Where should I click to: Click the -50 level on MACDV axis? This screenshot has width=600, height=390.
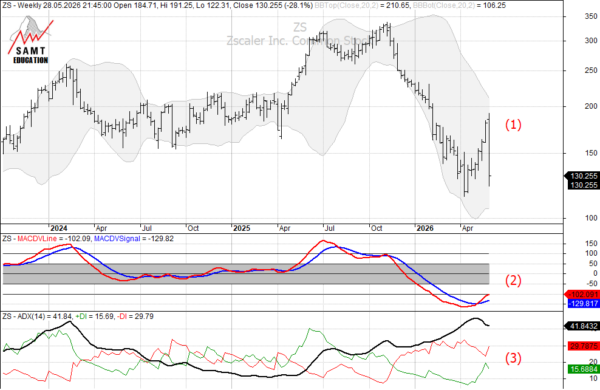(x=592, y=284)
